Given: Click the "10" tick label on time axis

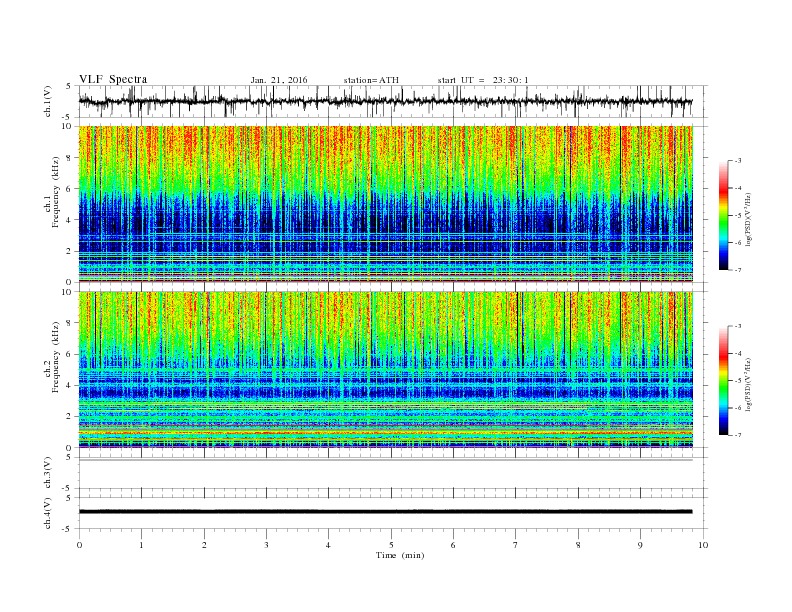Looking at the screenshot, I should coord(703,545).
